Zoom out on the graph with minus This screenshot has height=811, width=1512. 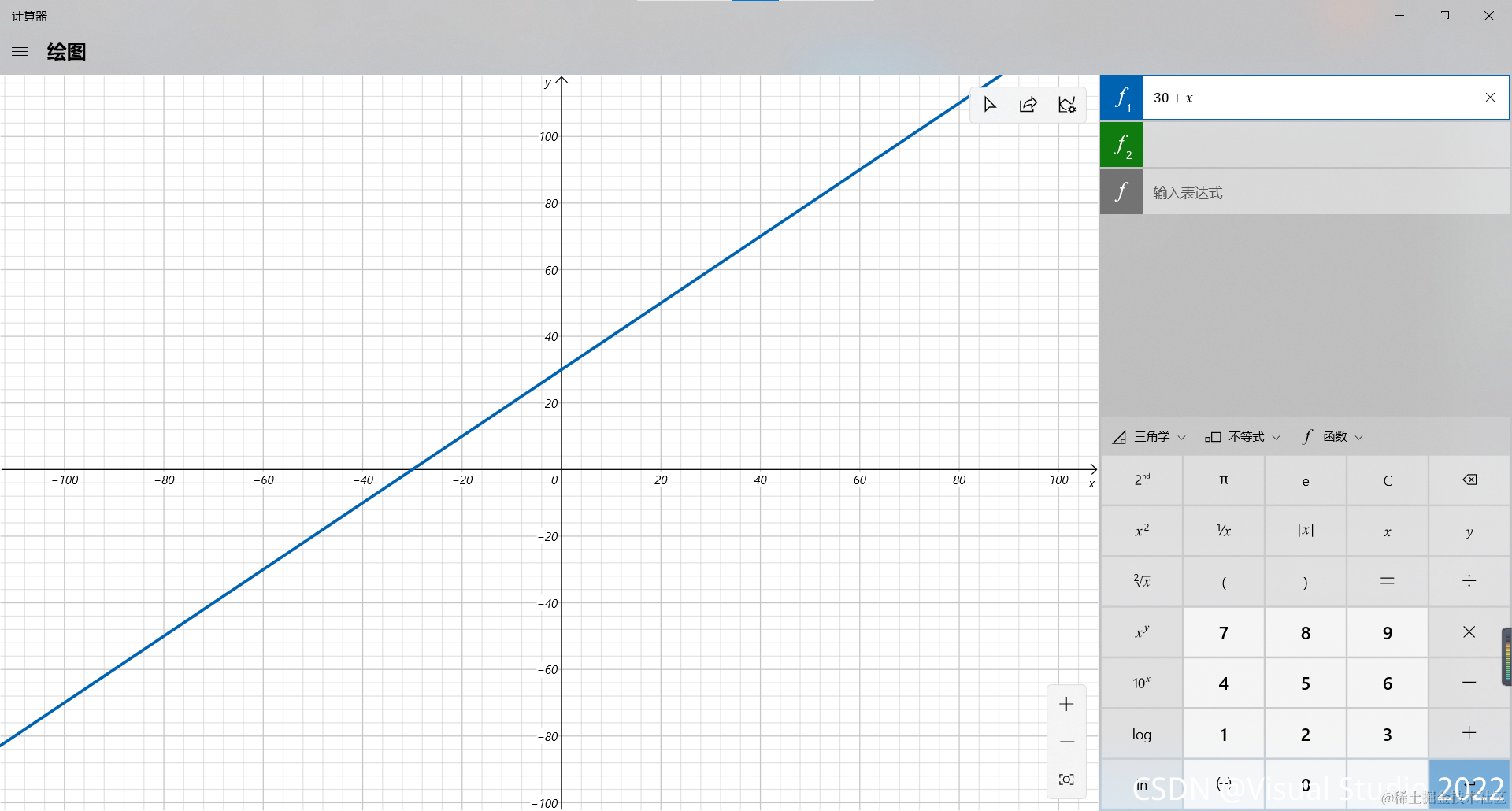pos(1066,742)
